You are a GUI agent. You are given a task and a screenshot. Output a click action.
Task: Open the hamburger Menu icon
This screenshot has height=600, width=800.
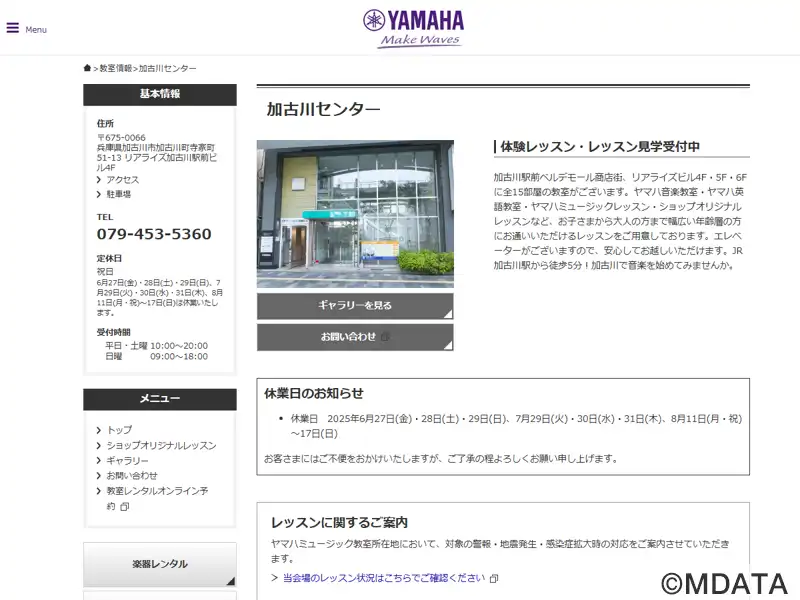(13, 28)
